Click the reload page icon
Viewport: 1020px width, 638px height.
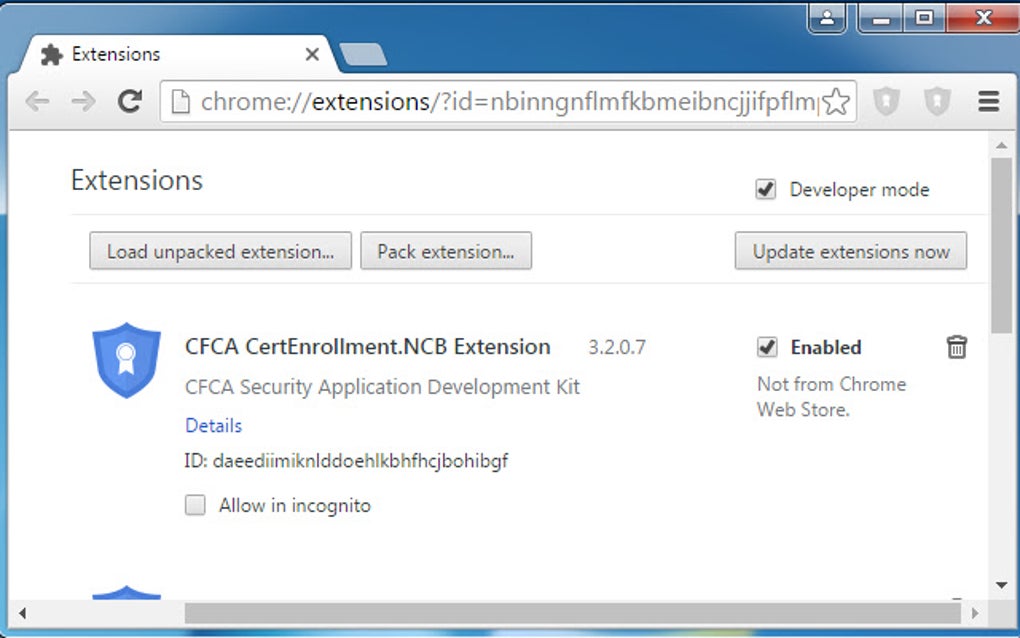[129, 101]
